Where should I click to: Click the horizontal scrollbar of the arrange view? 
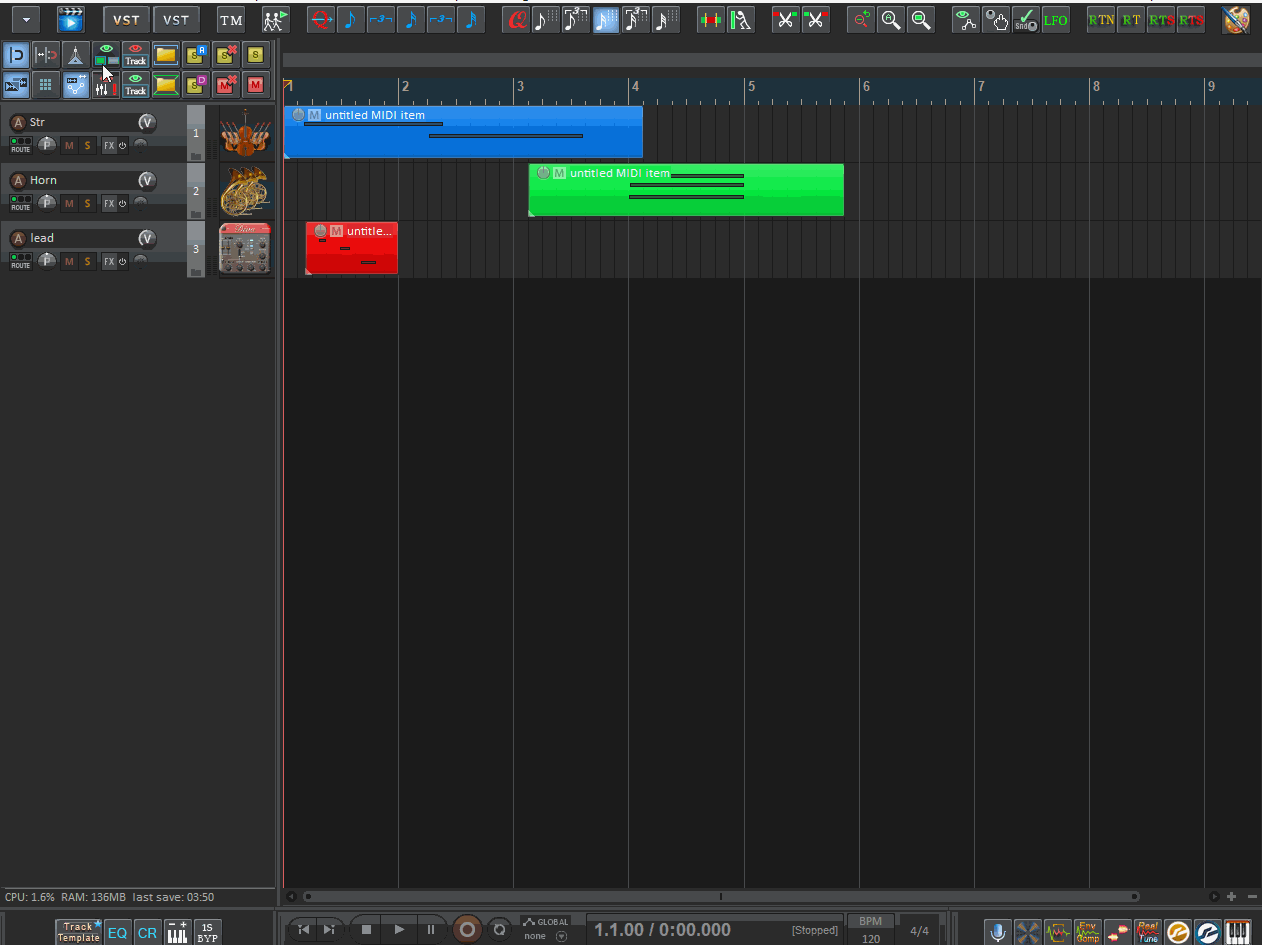pyautogui.click(x=721, y=897)
